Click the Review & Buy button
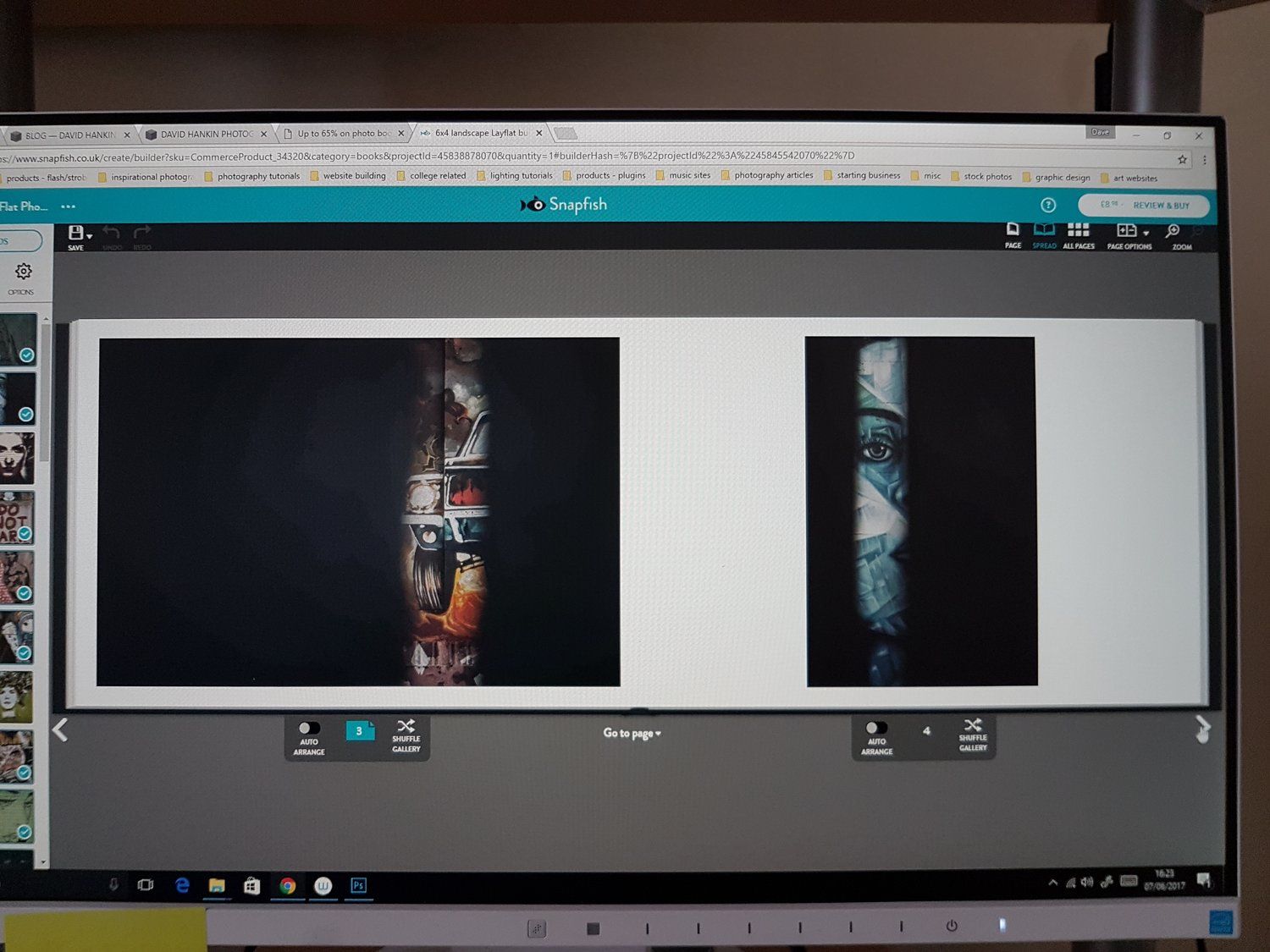Image resolution: width=1270 pixels, height=952 pixels. [x=1143, y=206]
